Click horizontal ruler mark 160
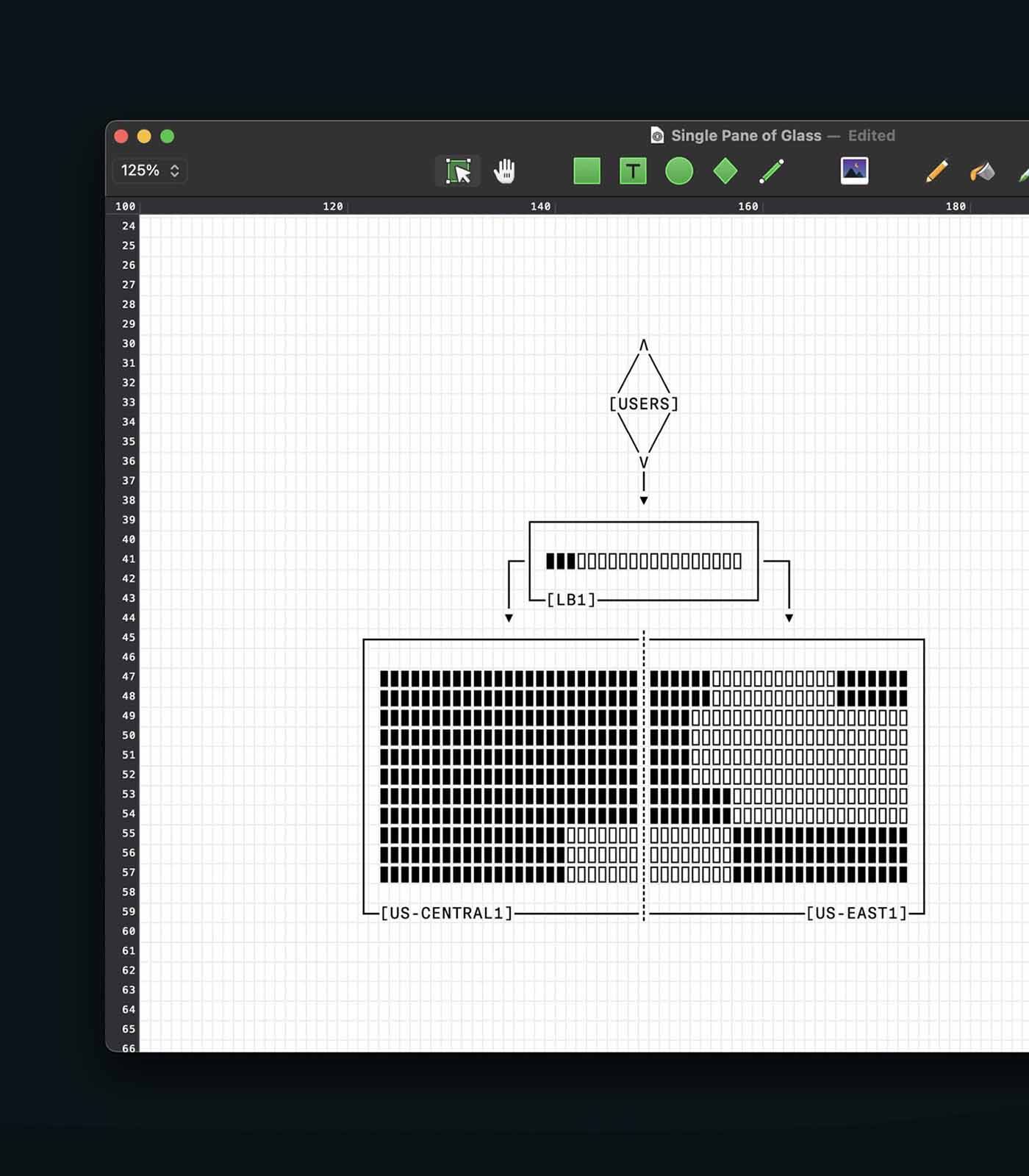Image resolution: width=1029 pixels, height=1176 pixels. click(748, 207)
